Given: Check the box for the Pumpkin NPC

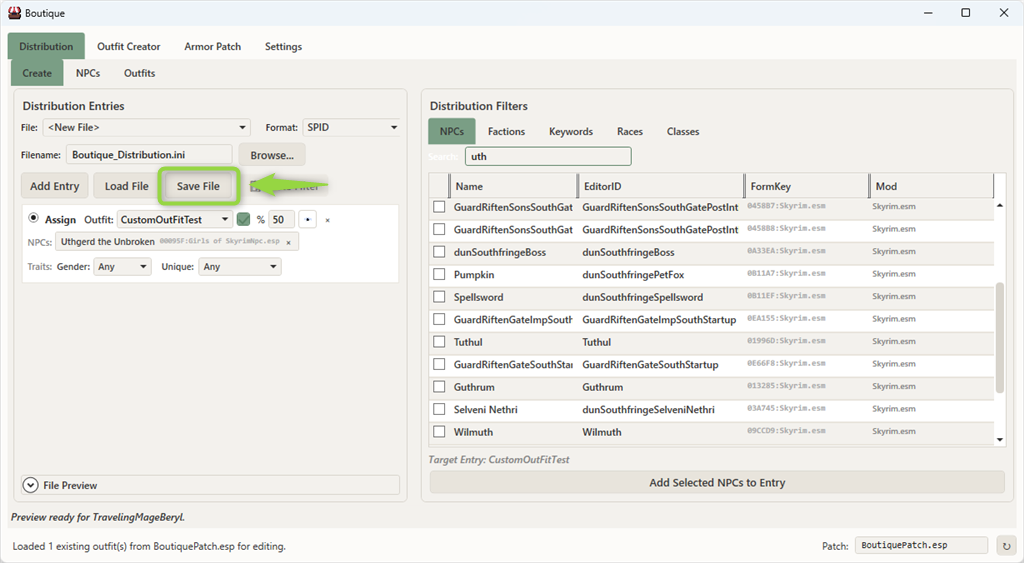Looking at the screenshot, I should click(x=439, y=275).
